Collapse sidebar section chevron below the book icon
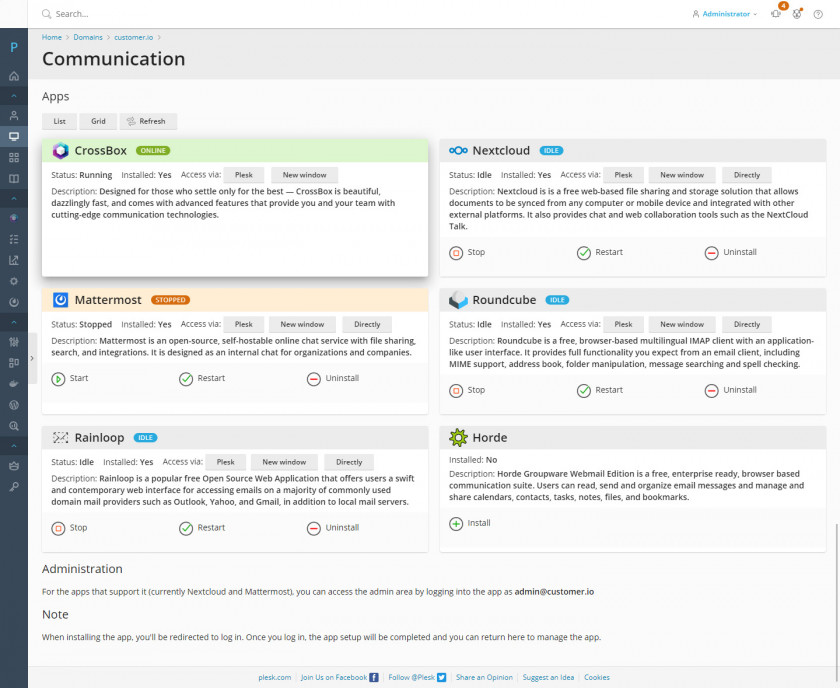The height and width of the screenshot is (688, 840). 14,199
